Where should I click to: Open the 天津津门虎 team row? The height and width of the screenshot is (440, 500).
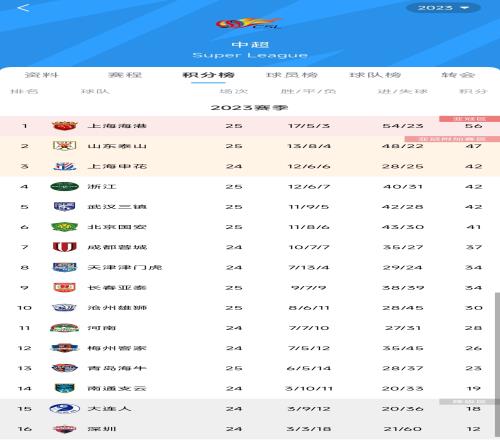pyautogui.click(x=250, y=267)
